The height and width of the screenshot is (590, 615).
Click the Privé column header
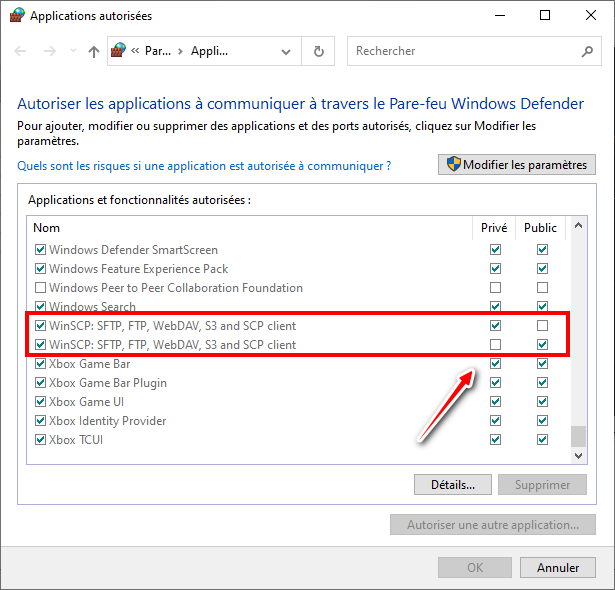tap(494, 228)
